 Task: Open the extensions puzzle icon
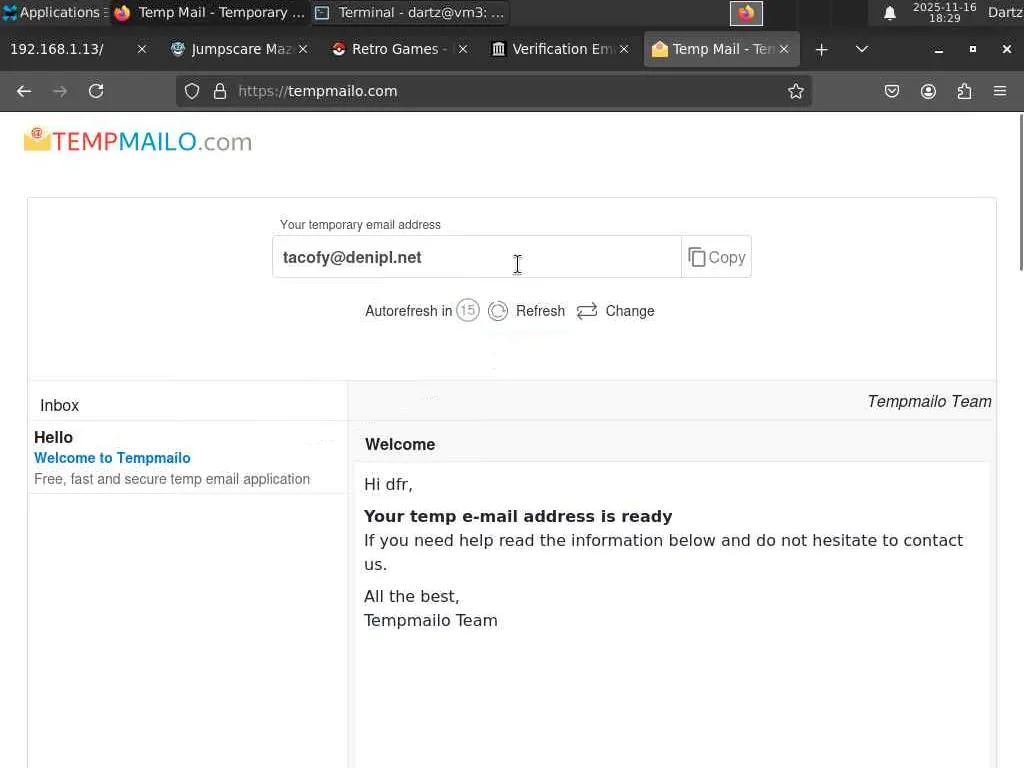[x=964, y=91]
